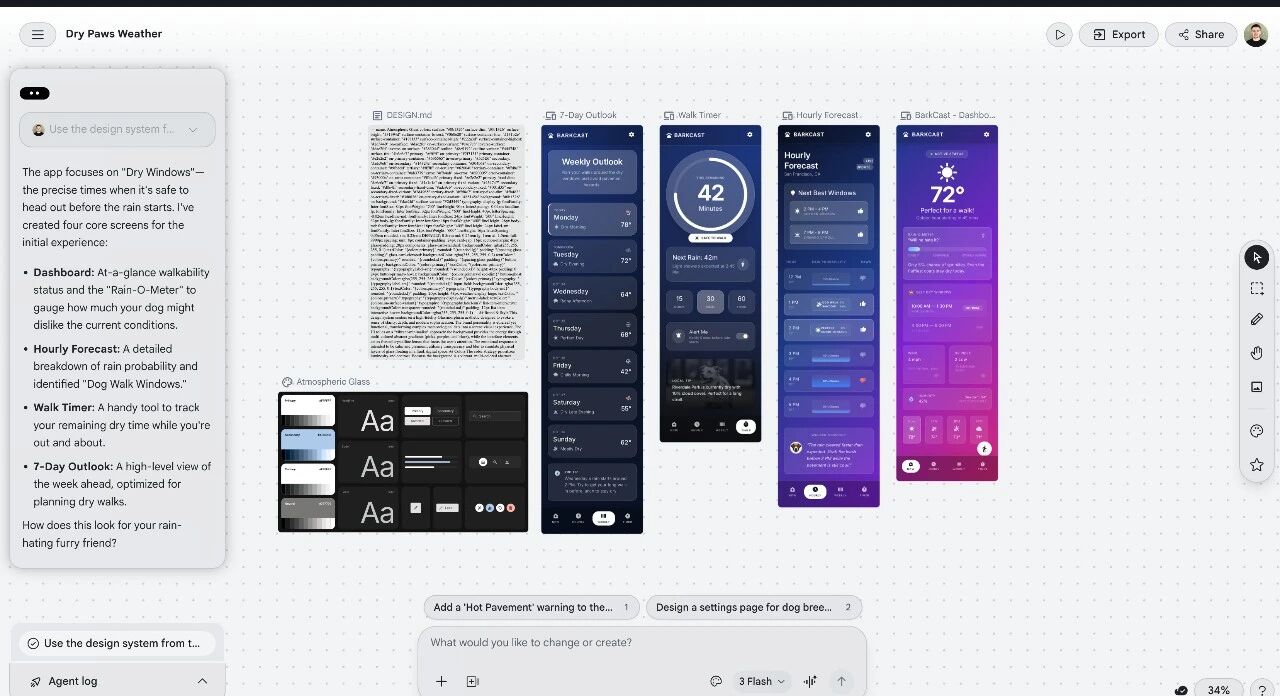Click the Export button
This screenshot has height=696, width=1280.
(1119, 34)
